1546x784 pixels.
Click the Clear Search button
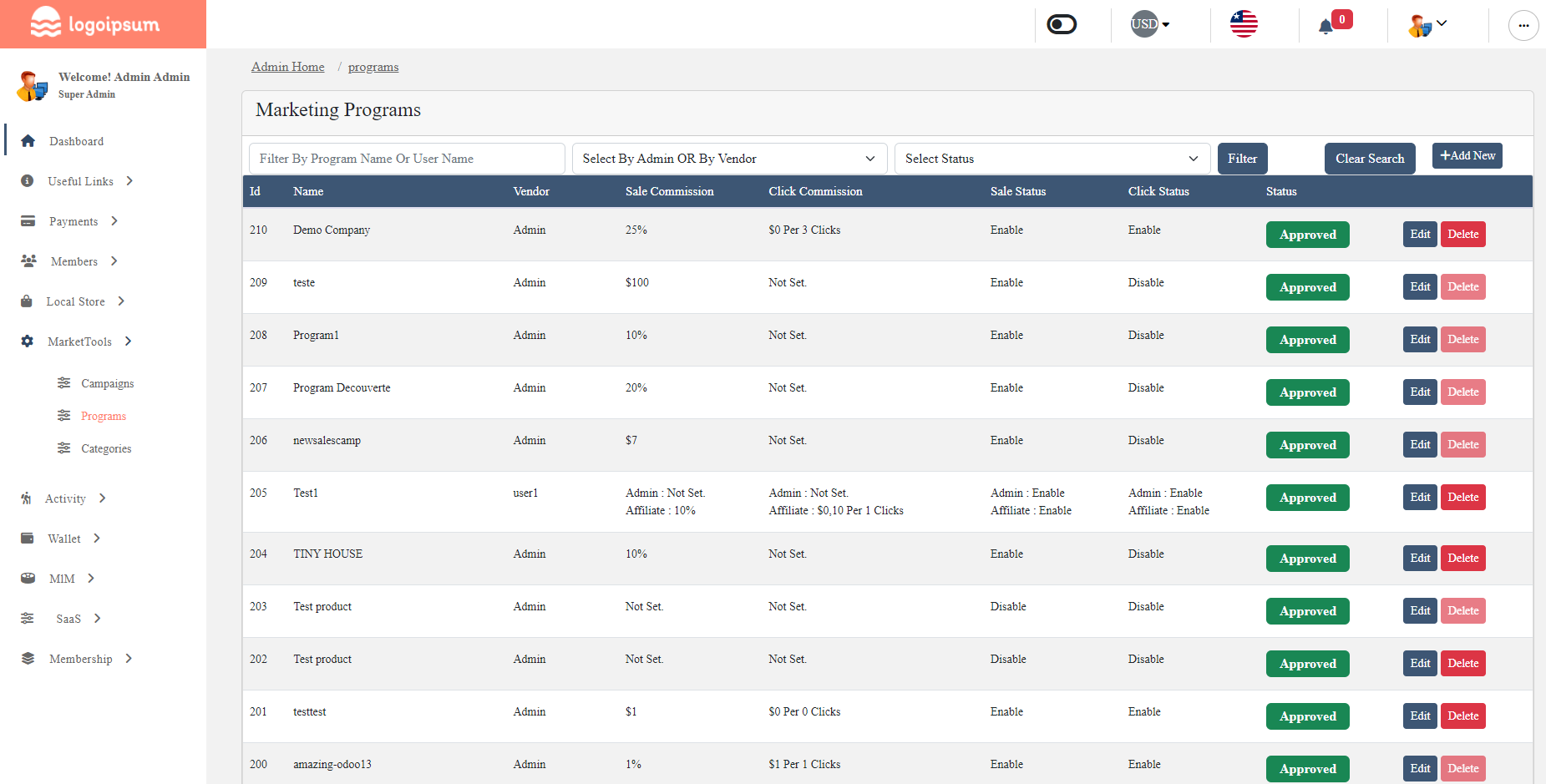point(1370,158)
